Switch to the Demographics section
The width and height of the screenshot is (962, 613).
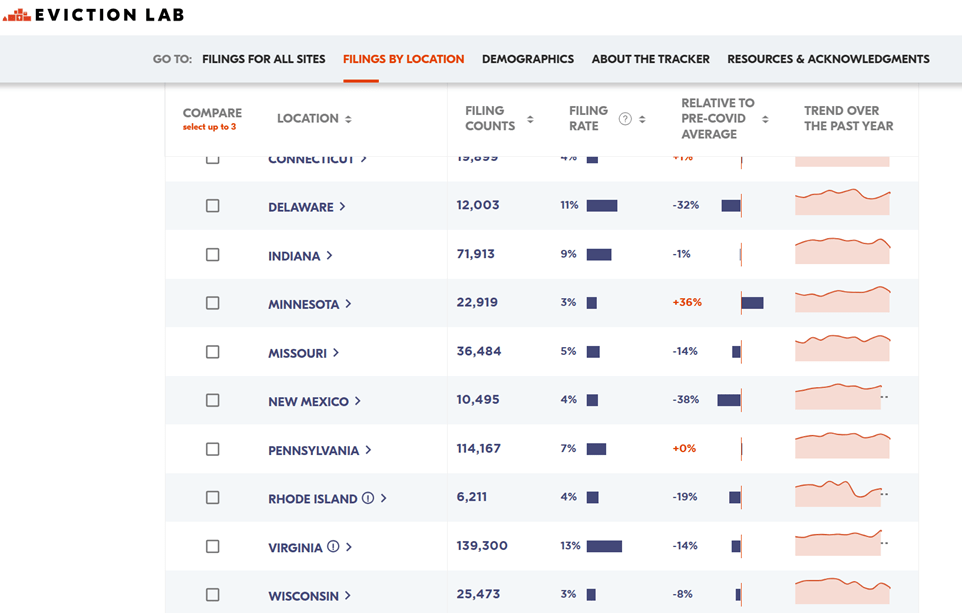point(528,59)
